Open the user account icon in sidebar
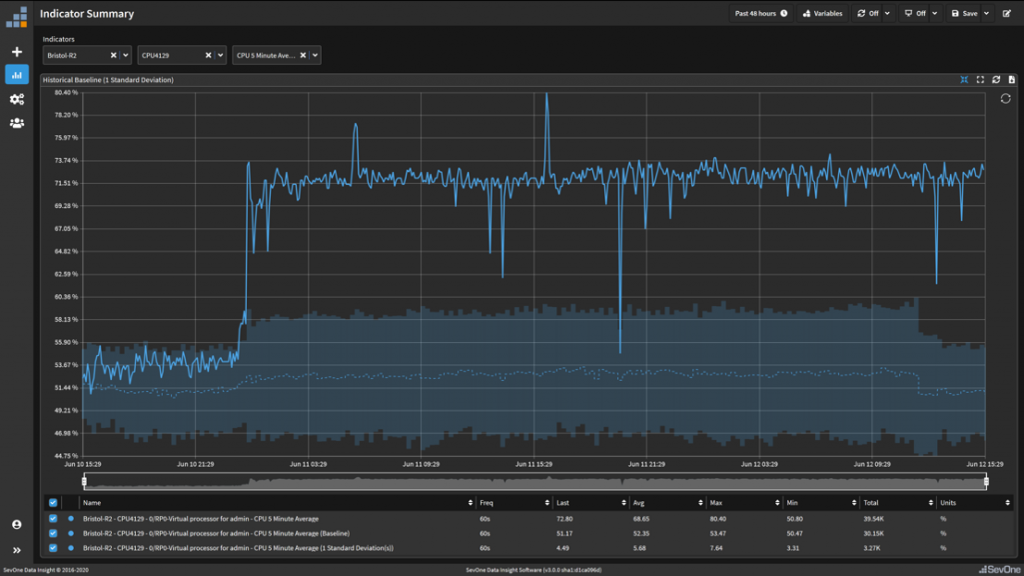Screen dimensions: 1024x576 17,524
